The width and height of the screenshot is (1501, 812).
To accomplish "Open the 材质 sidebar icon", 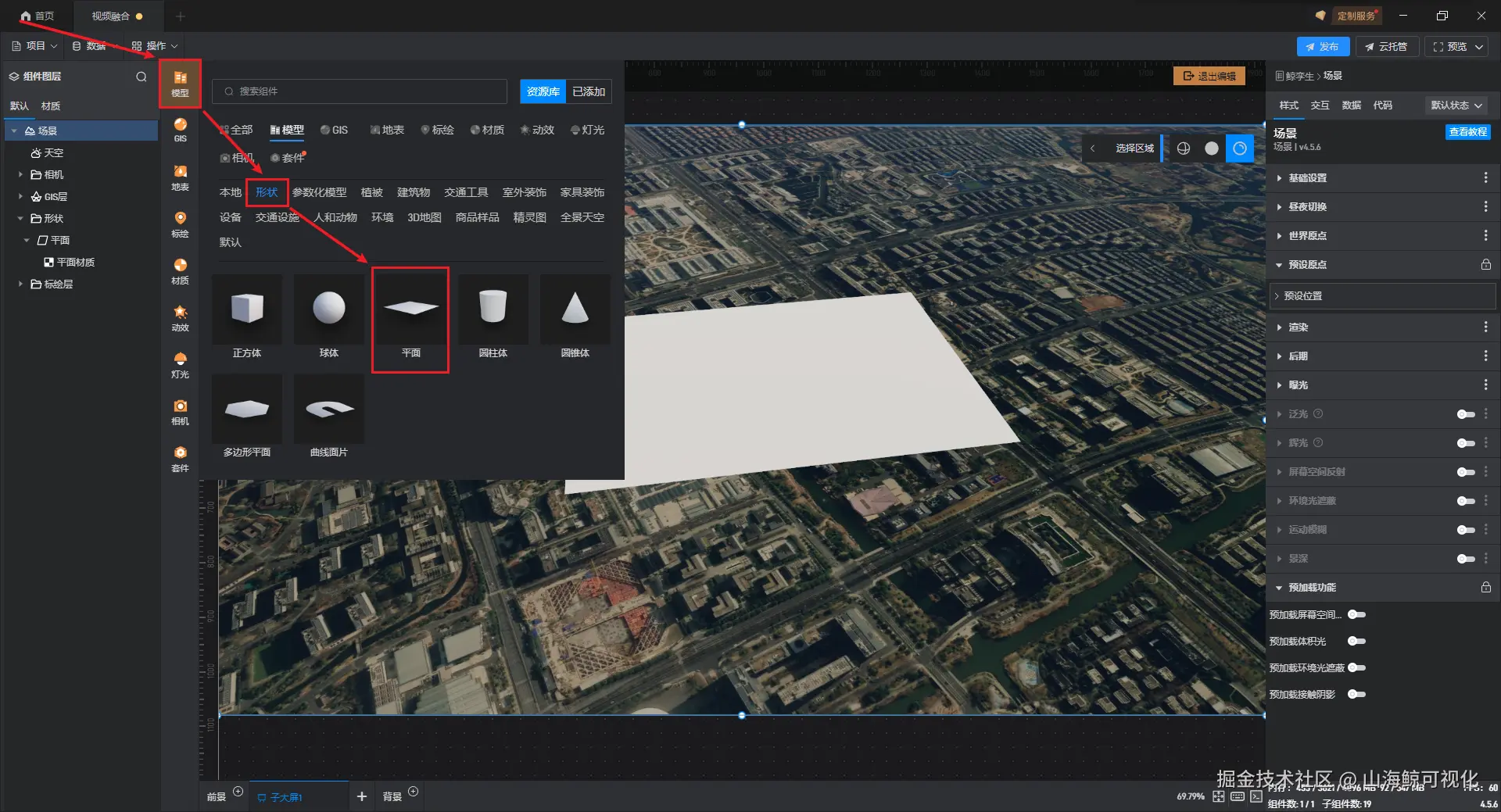I will (180, 271).
